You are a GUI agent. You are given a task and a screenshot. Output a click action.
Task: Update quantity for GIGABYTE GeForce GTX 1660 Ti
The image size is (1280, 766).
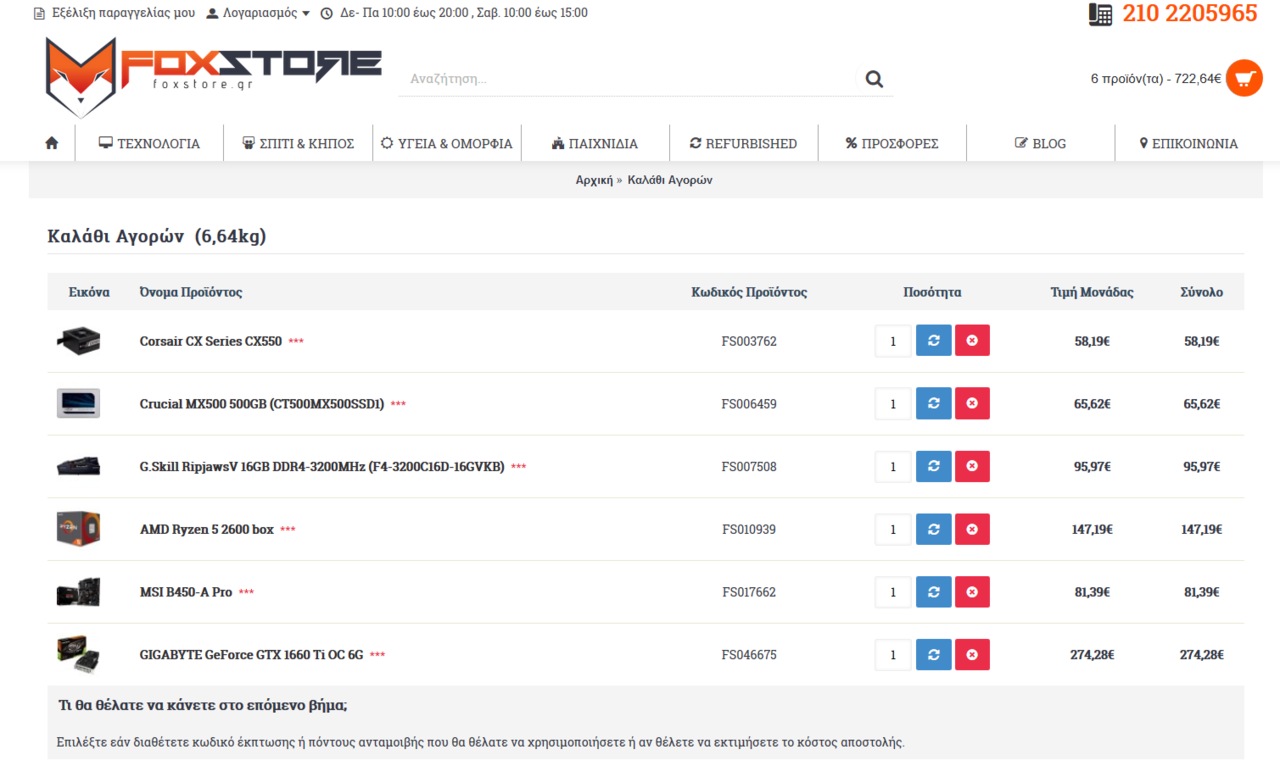click(x=934, y=655)
